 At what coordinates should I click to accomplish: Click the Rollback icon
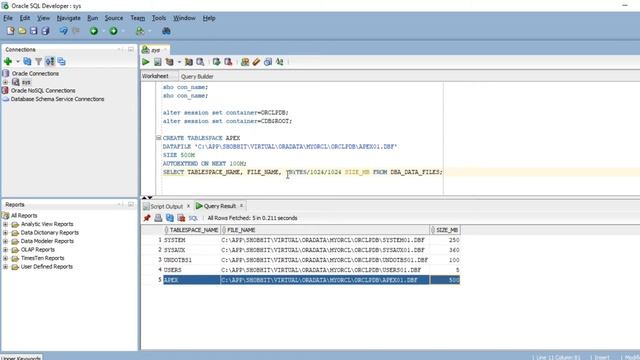228,62
